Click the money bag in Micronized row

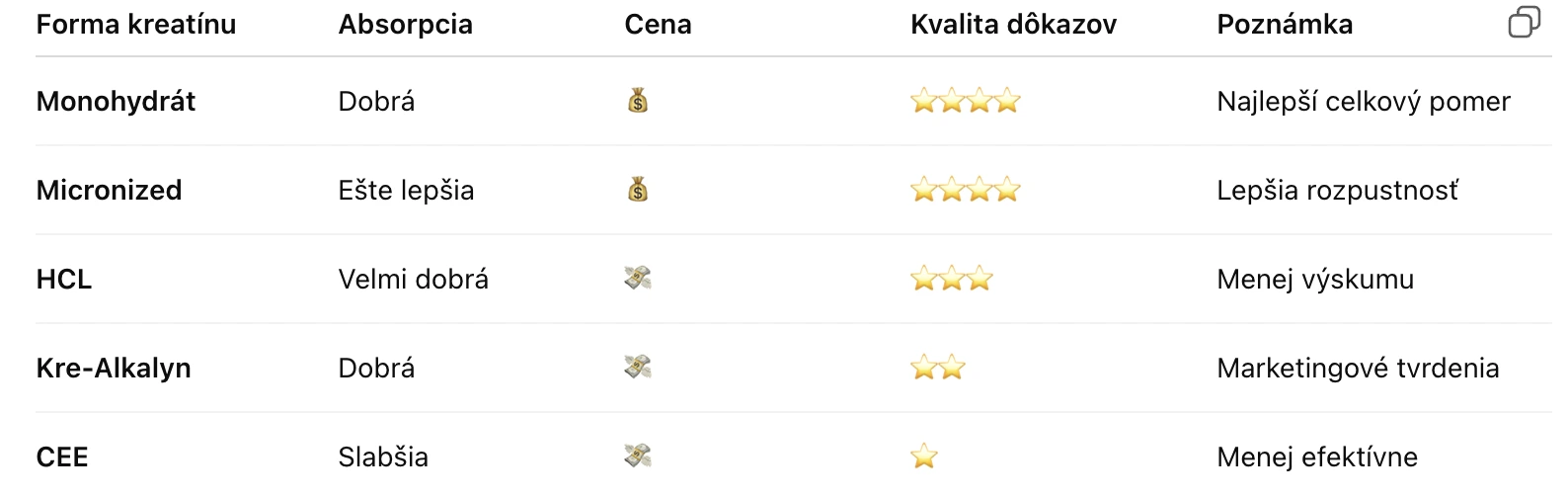point(638,190)
